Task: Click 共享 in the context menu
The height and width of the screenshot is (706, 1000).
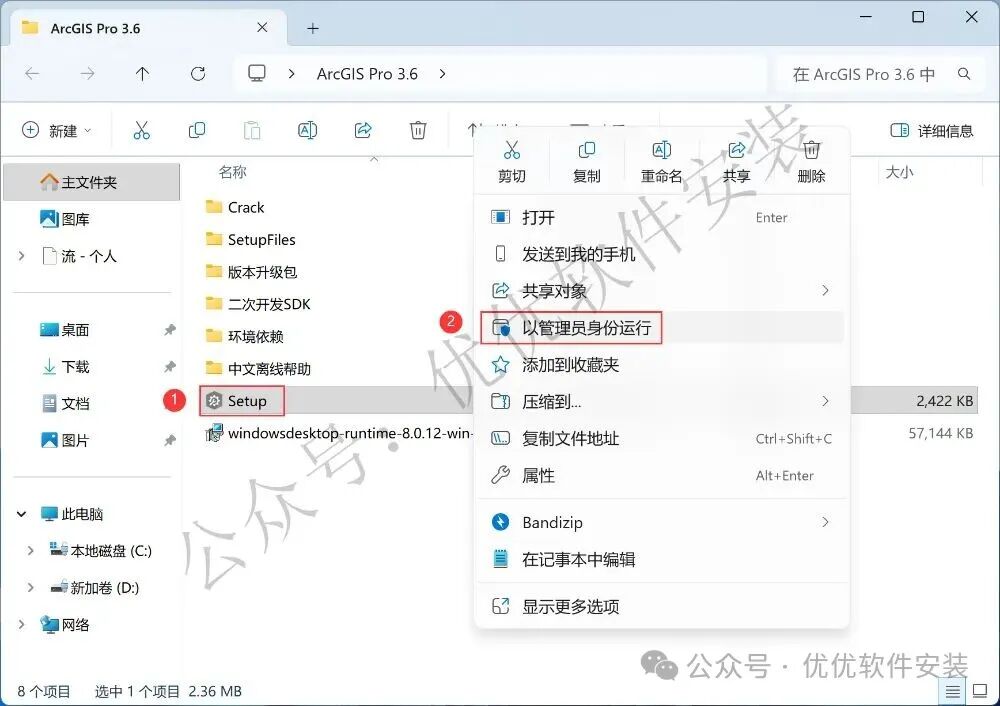Action: pyautogui.click(x=736, y=162)
